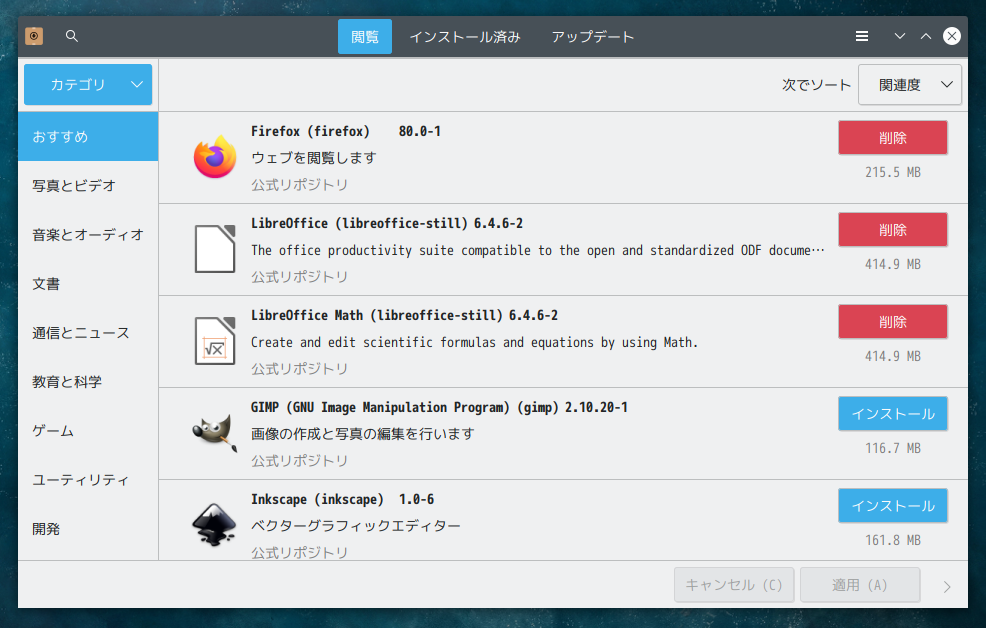Click the 161.8 MB size label

tap(892, 540)
